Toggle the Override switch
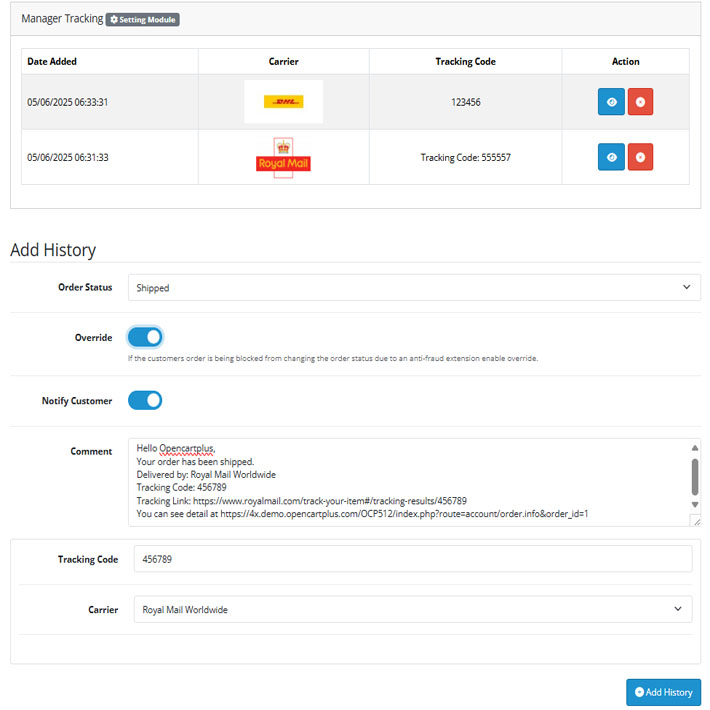This screenshot has width=710, height=710. [x=145, y=337]
